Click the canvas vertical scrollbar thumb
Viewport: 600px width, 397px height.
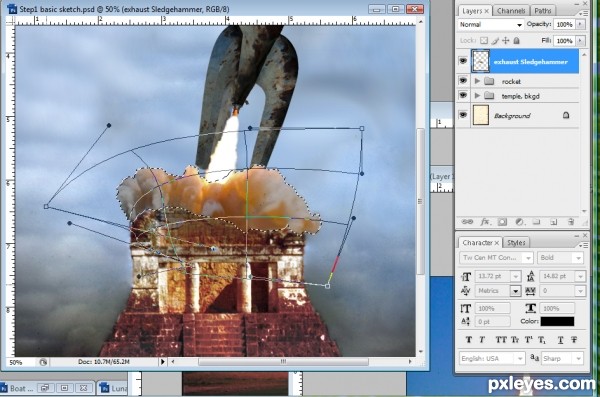[420, 201]
